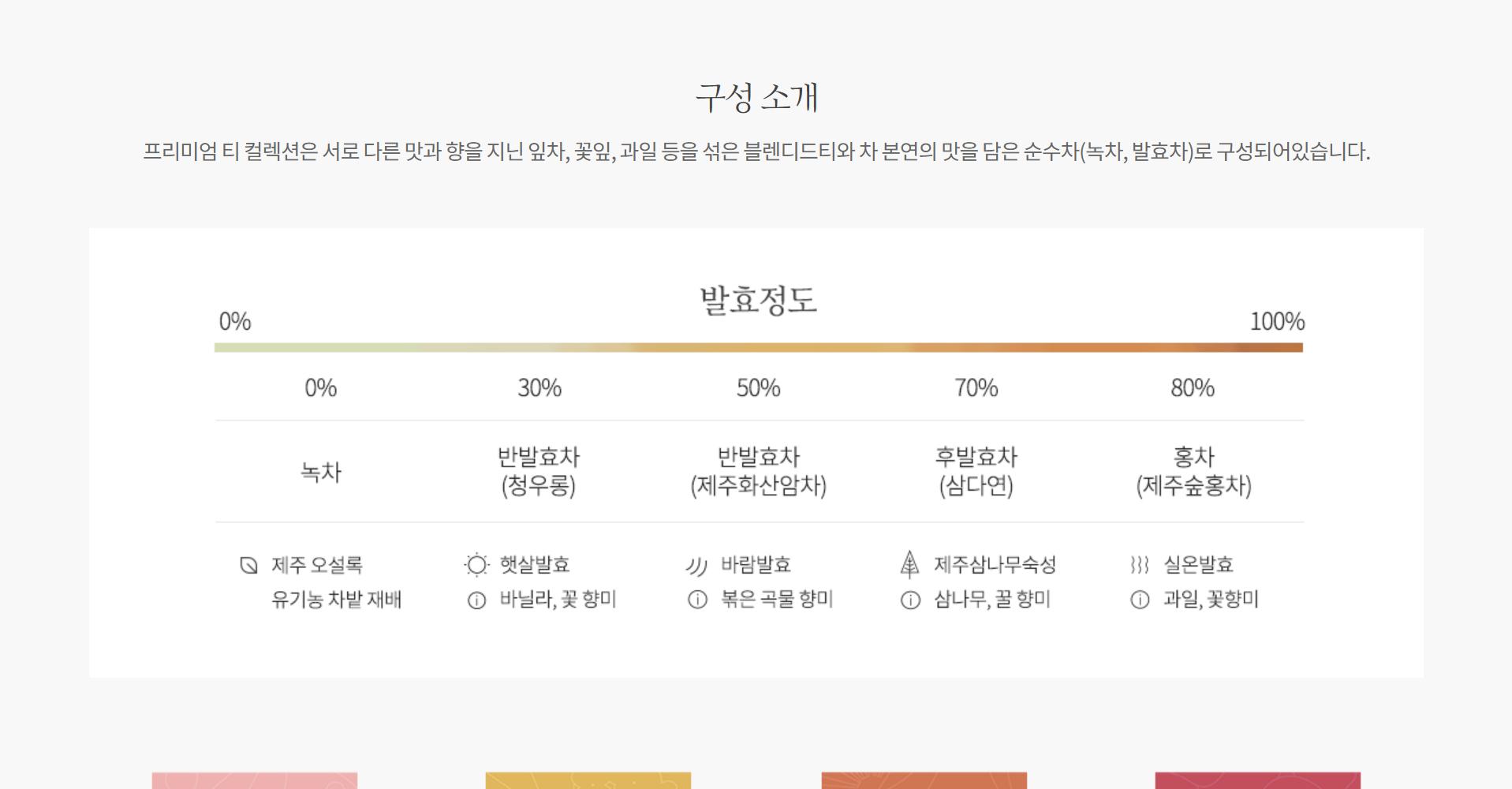
Task: Select the pink product card at bottom
Action: pyautogui.click(x=255, y=780)
